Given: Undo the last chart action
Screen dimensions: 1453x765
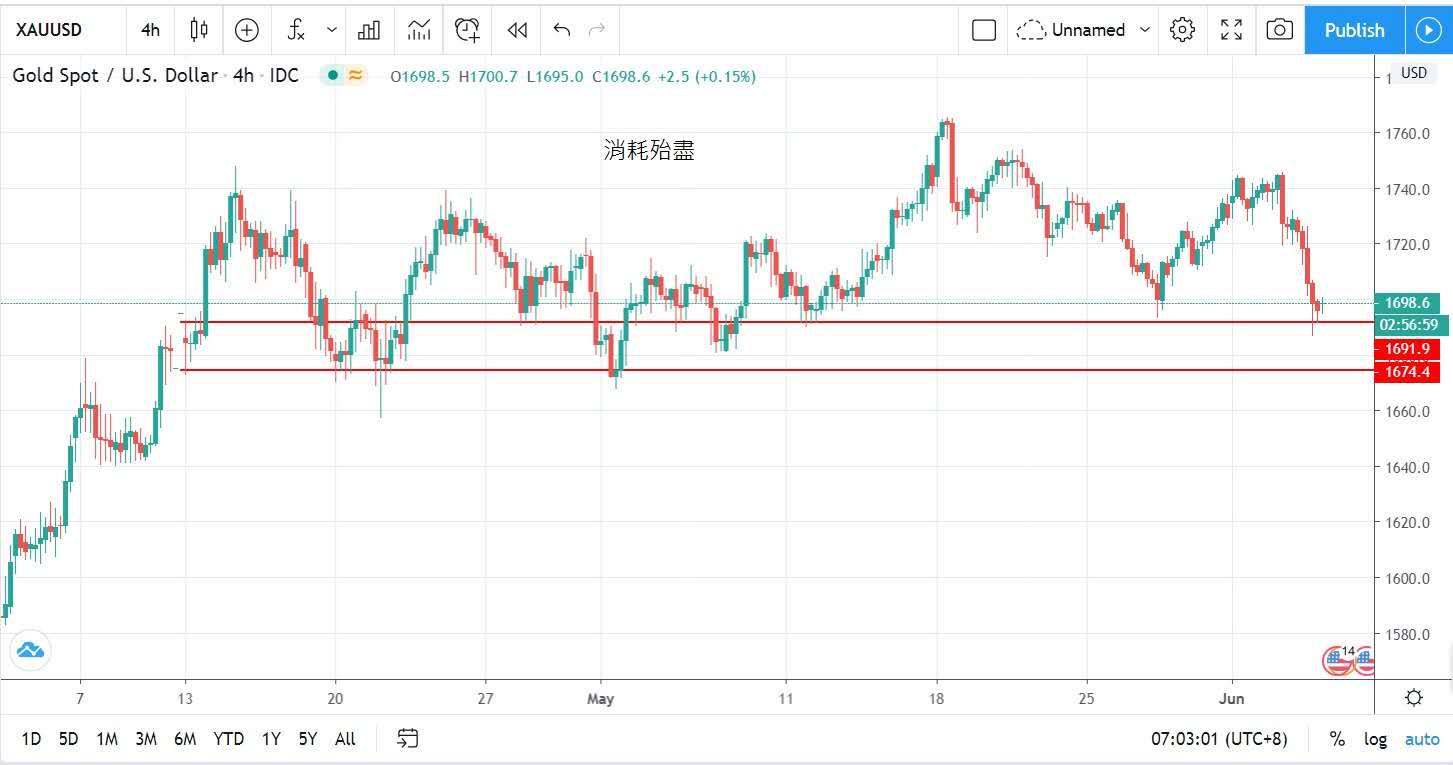Looking at the screenshot, I should tap(562, 30).
